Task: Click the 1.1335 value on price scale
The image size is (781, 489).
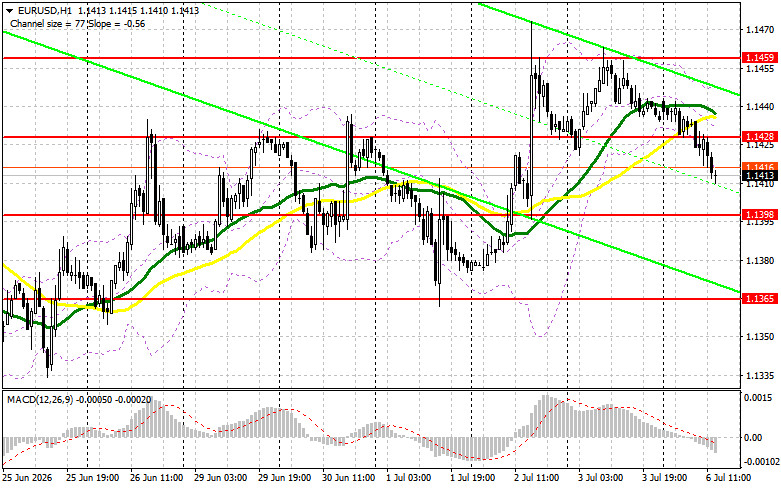Action: pyautogui.click(x=760, y=375)
